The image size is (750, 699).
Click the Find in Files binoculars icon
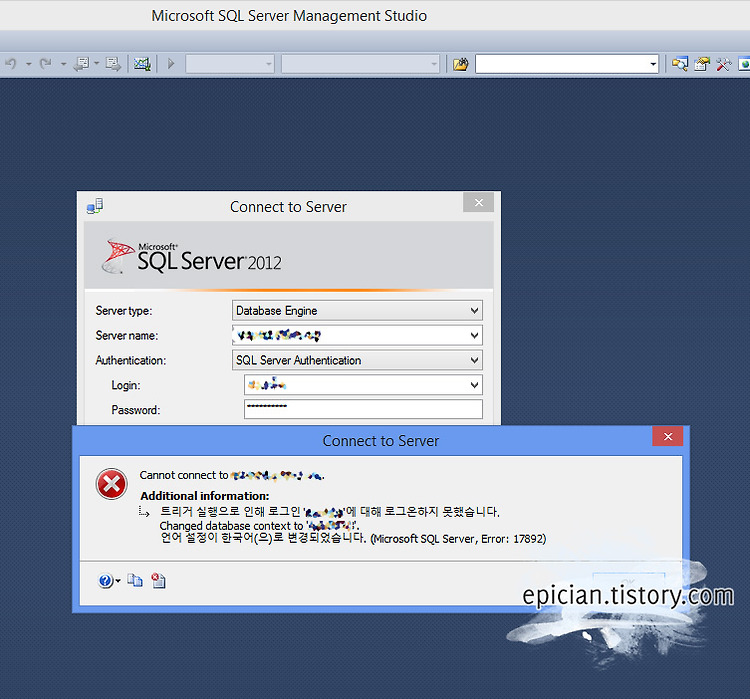click(461, 64)
